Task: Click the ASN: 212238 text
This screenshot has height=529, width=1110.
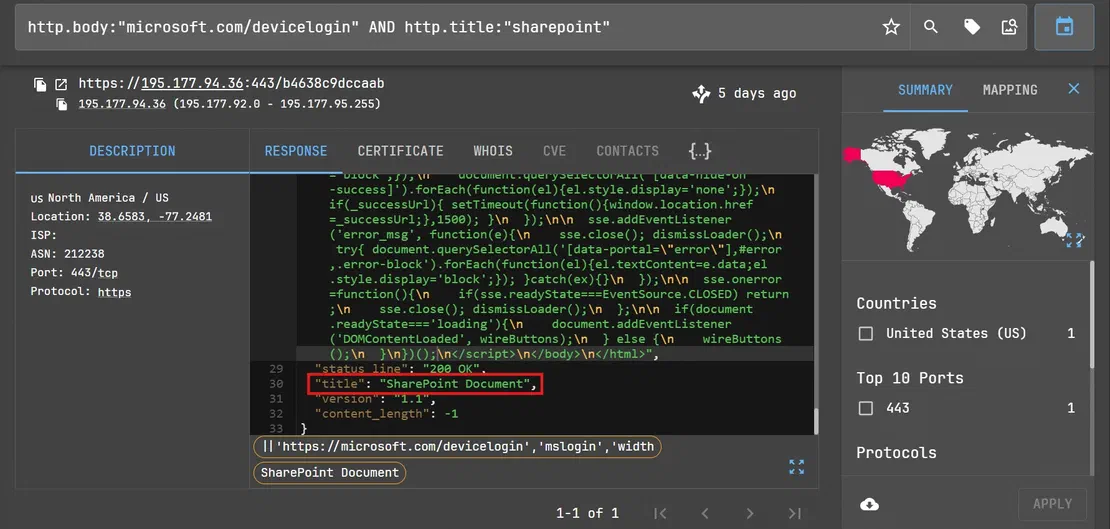Action: 67,254
